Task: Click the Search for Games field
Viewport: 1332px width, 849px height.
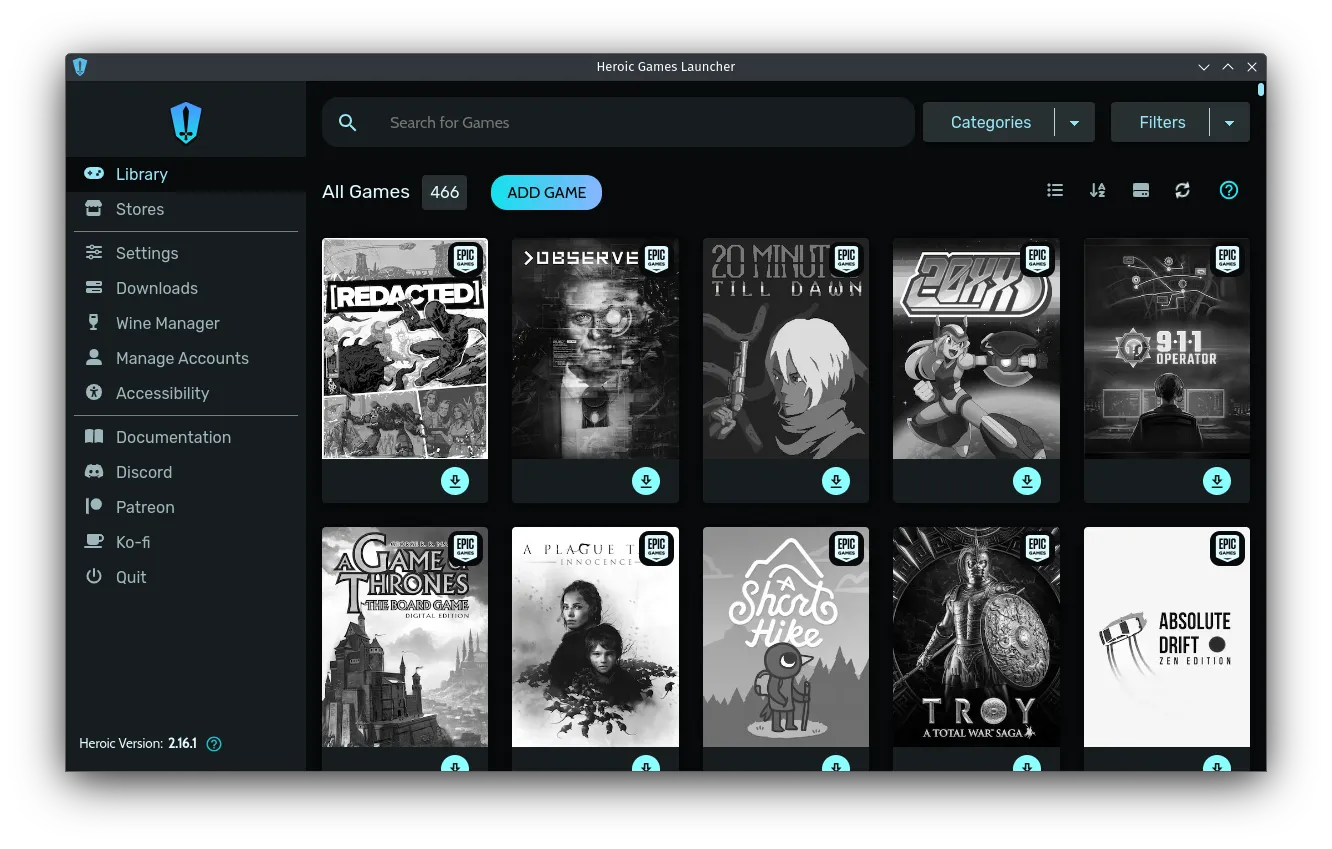Action: (x=618, y=122)
